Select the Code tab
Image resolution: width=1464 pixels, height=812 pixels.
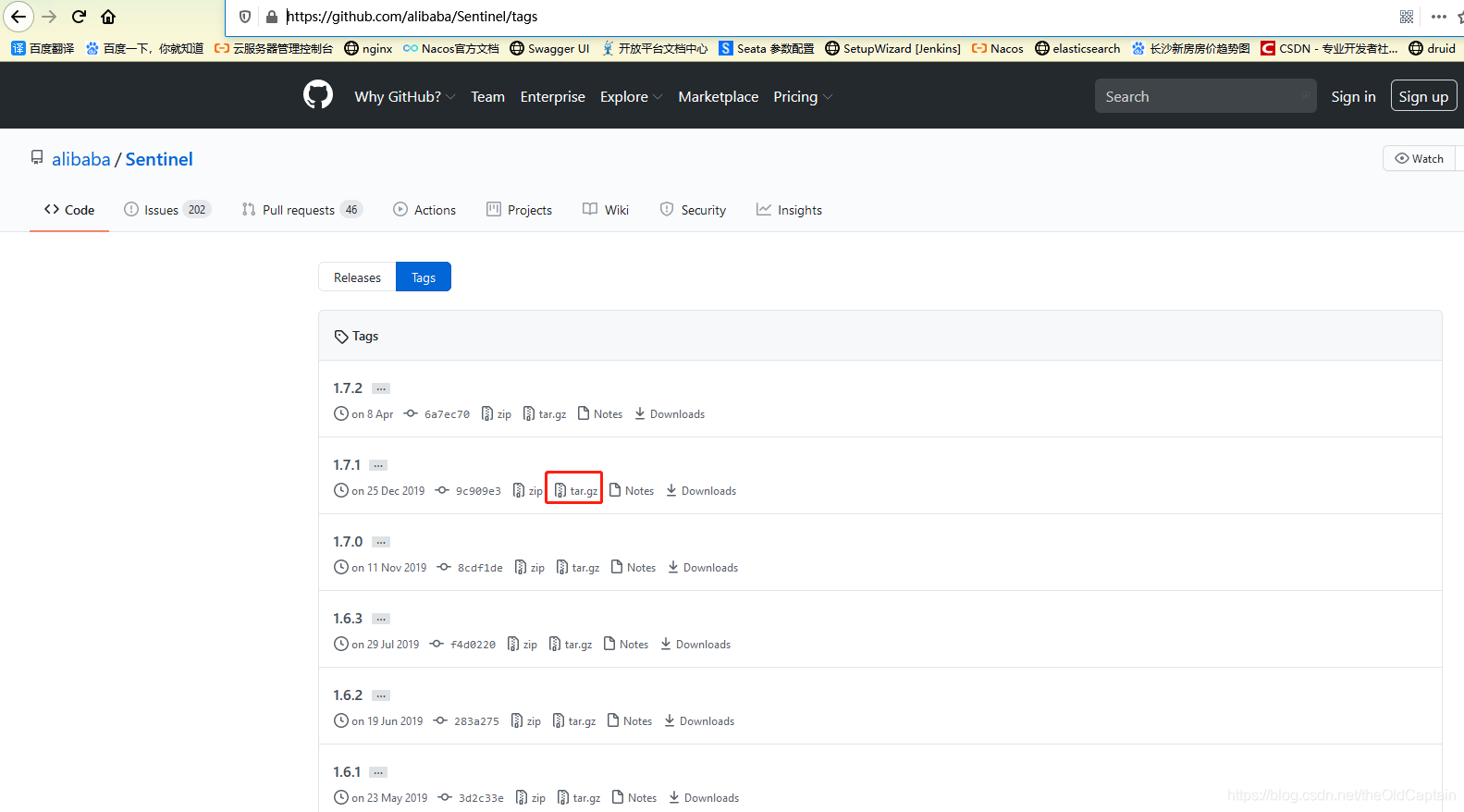tap(69, 210)
